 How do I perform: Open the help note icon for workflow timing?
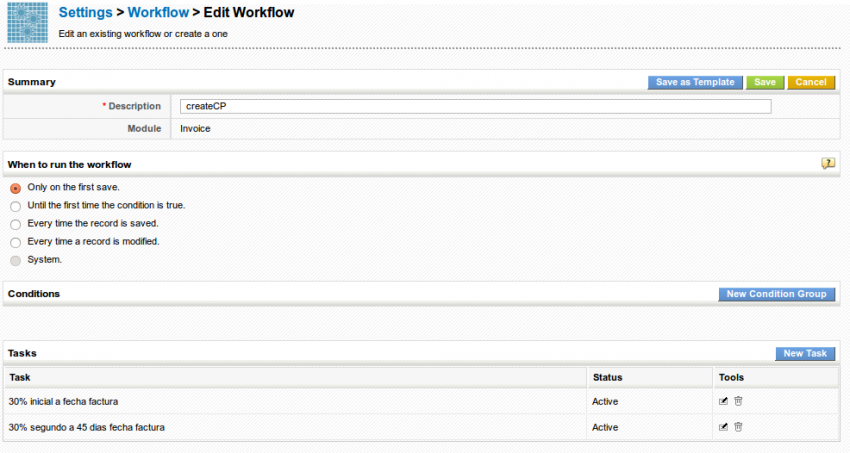coord(827,163)
